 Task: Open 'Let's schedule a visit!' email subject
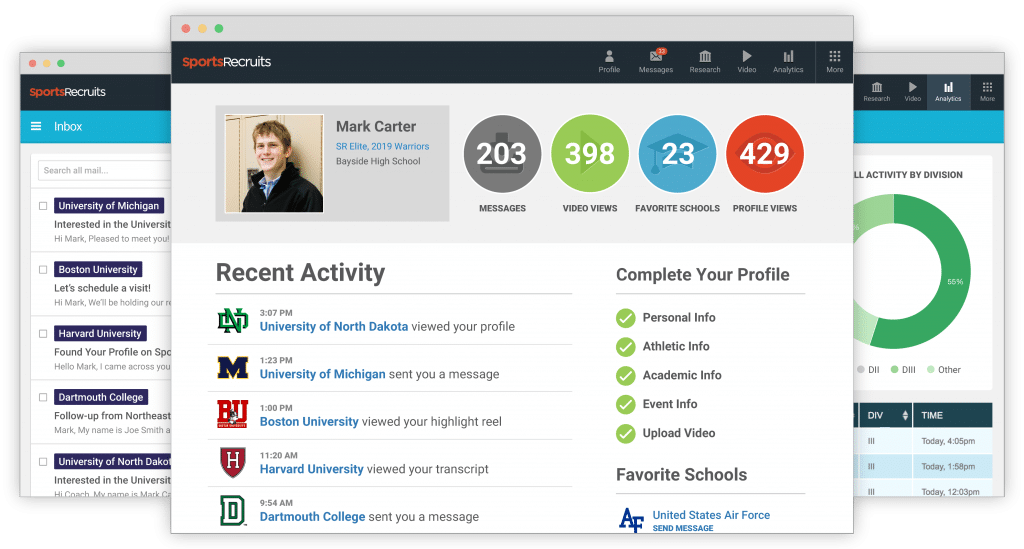tap(102, 288)
